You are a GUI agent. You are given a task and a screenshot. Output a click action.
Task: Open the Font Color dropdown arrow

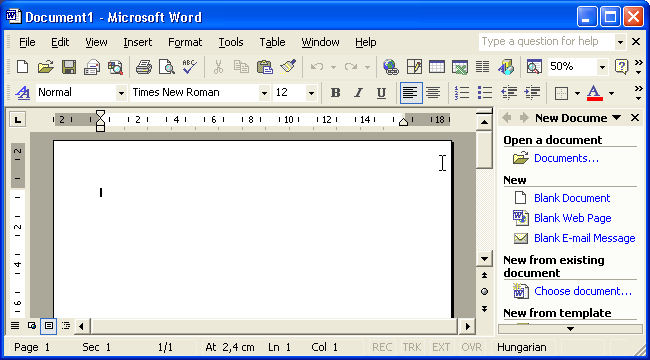coord(611,93)
